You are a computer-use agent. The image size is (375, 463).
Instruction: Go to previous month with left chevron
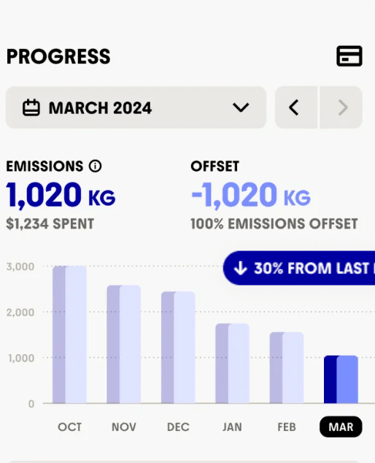(x=296, y=108)
